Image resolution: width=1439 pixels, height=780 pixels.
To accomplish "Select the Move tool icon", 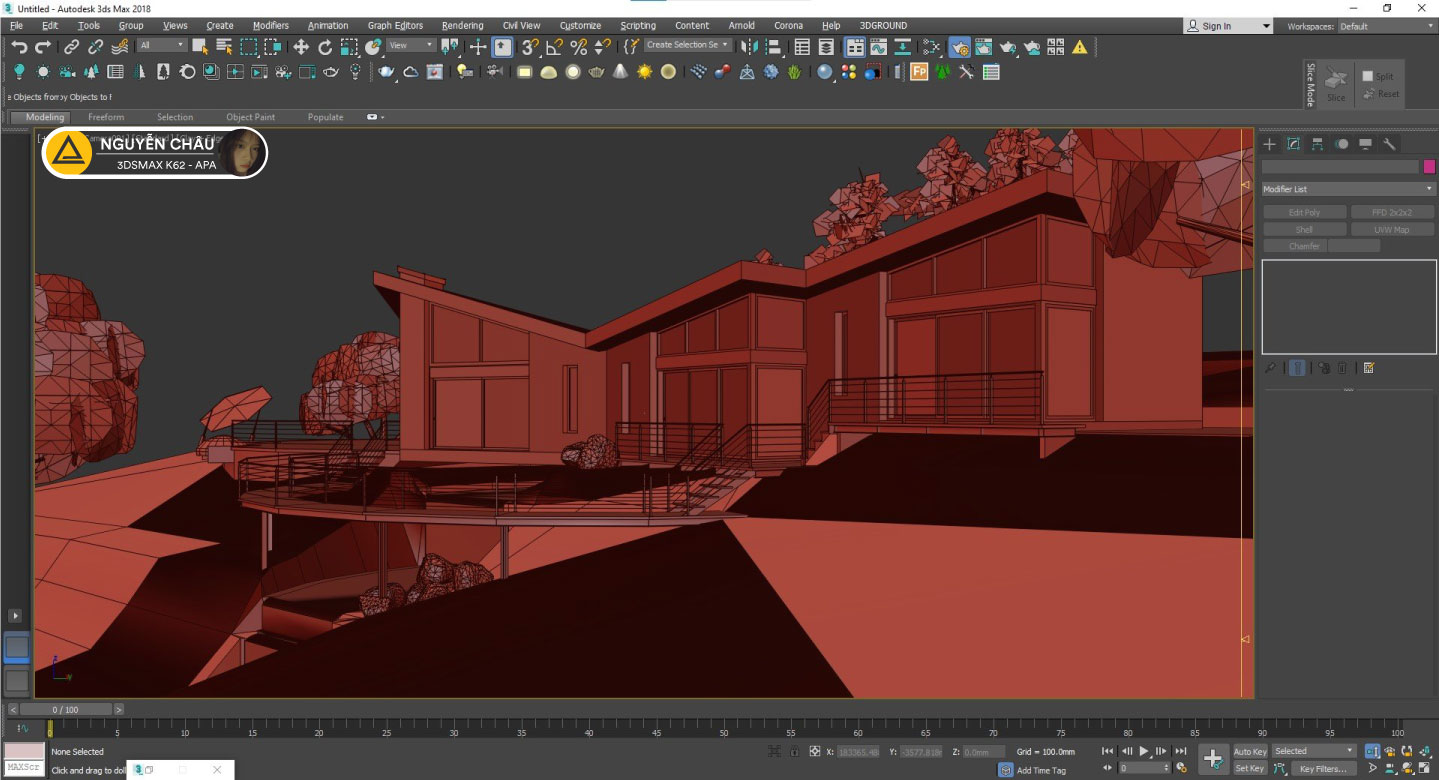I will [x=300, y=46].
